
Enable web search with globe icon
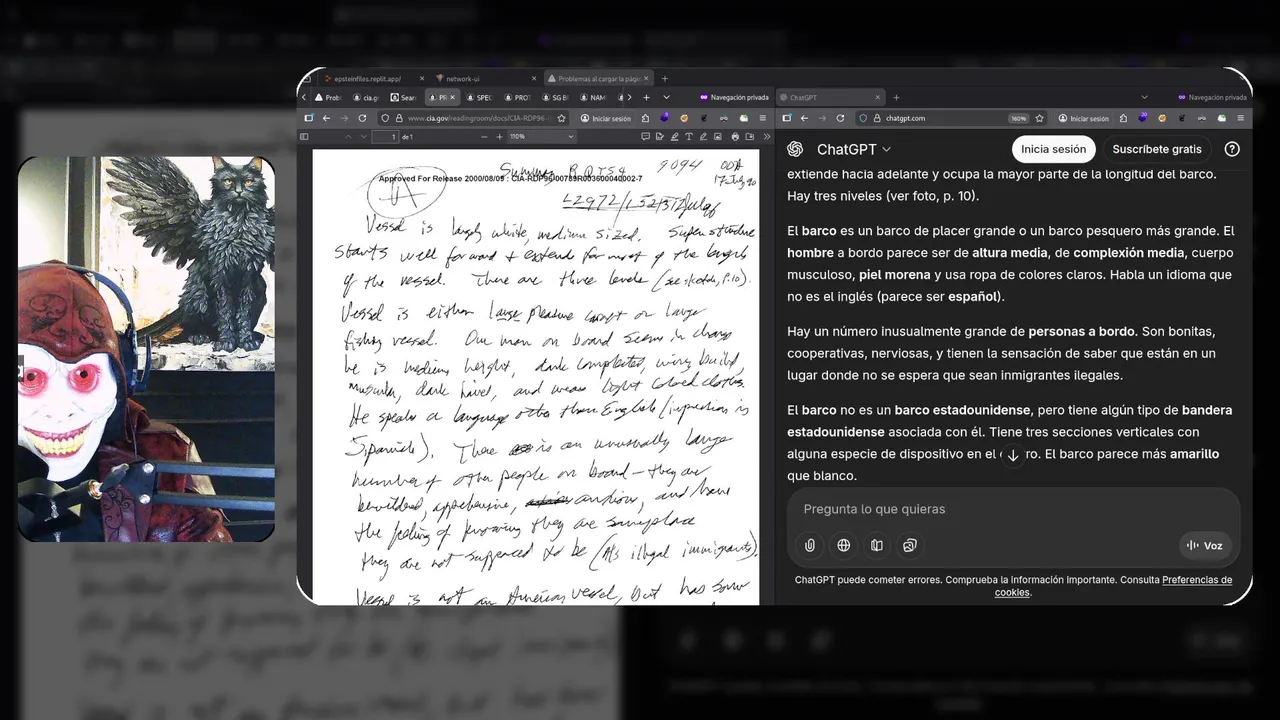844,545
